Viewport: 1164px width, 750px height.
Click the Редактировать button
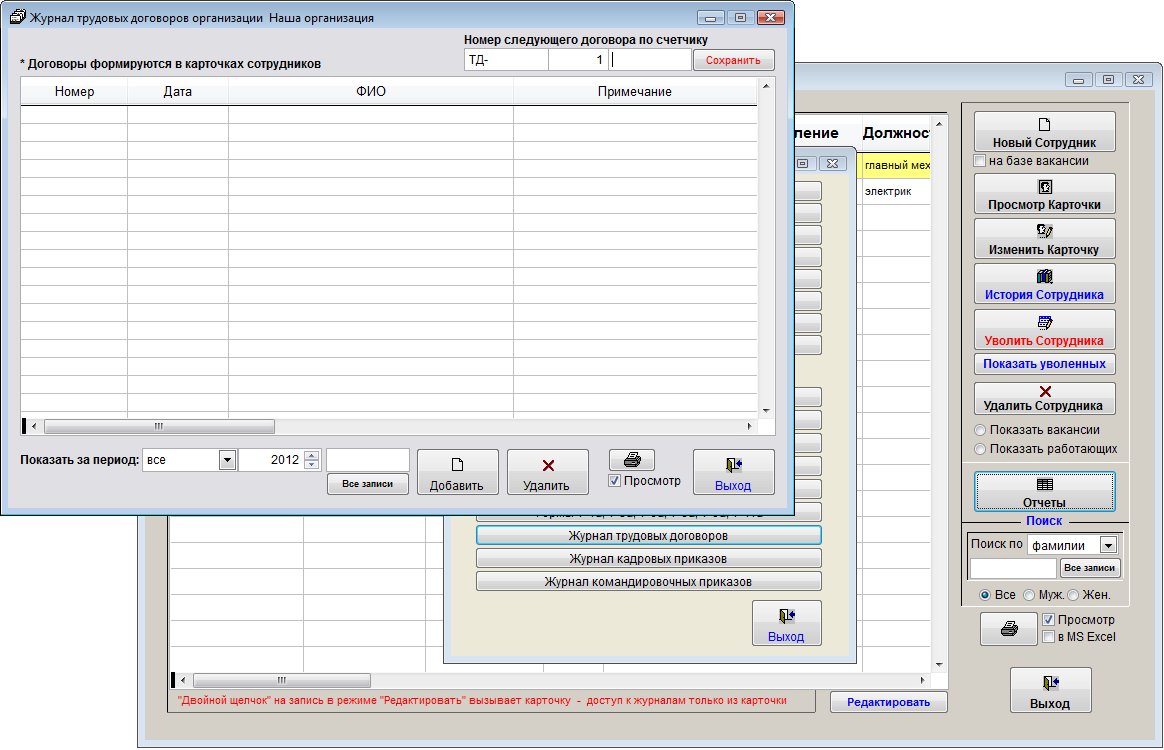pyautogui.click(x=888, y=702)
